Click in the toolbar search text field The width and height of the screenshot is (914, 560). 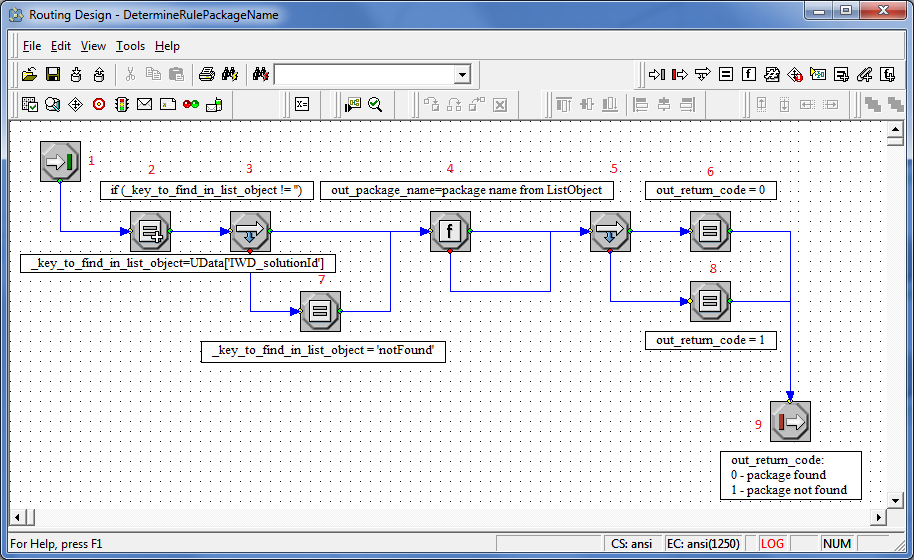pos(363,75)
